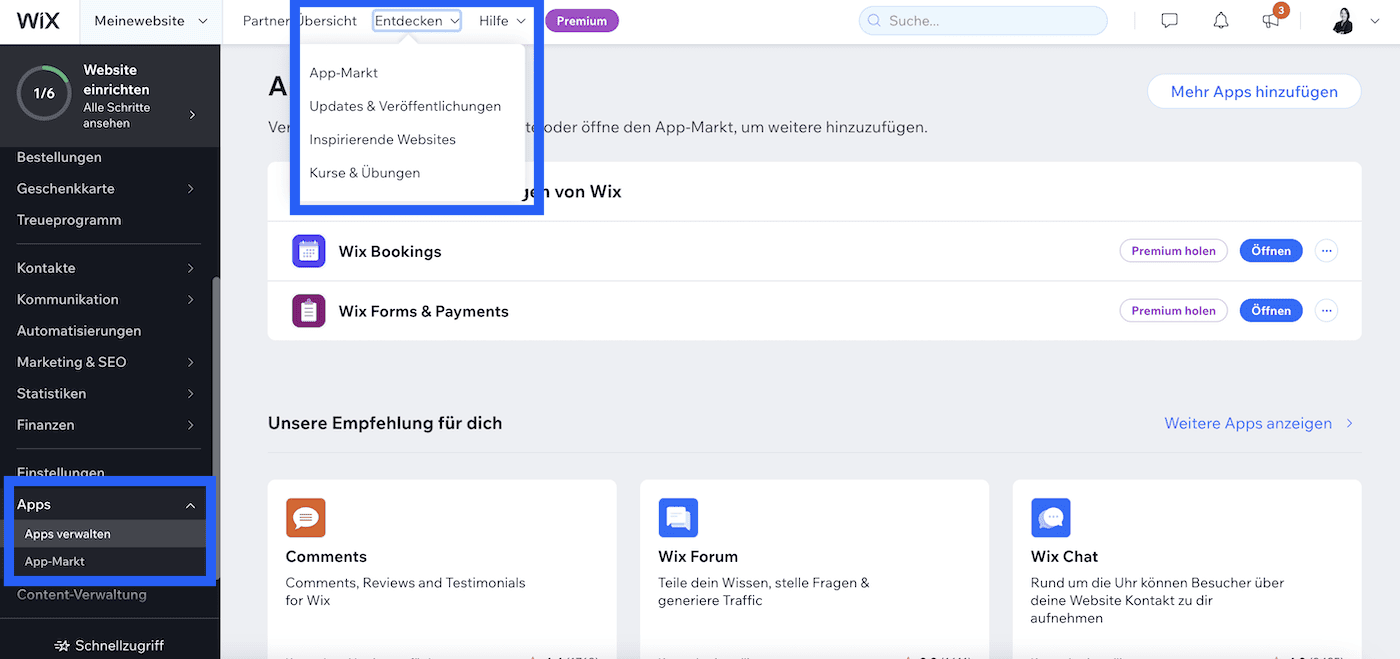
Task: Click the Wix Bookings app name
Action: (x=390, y=252)
